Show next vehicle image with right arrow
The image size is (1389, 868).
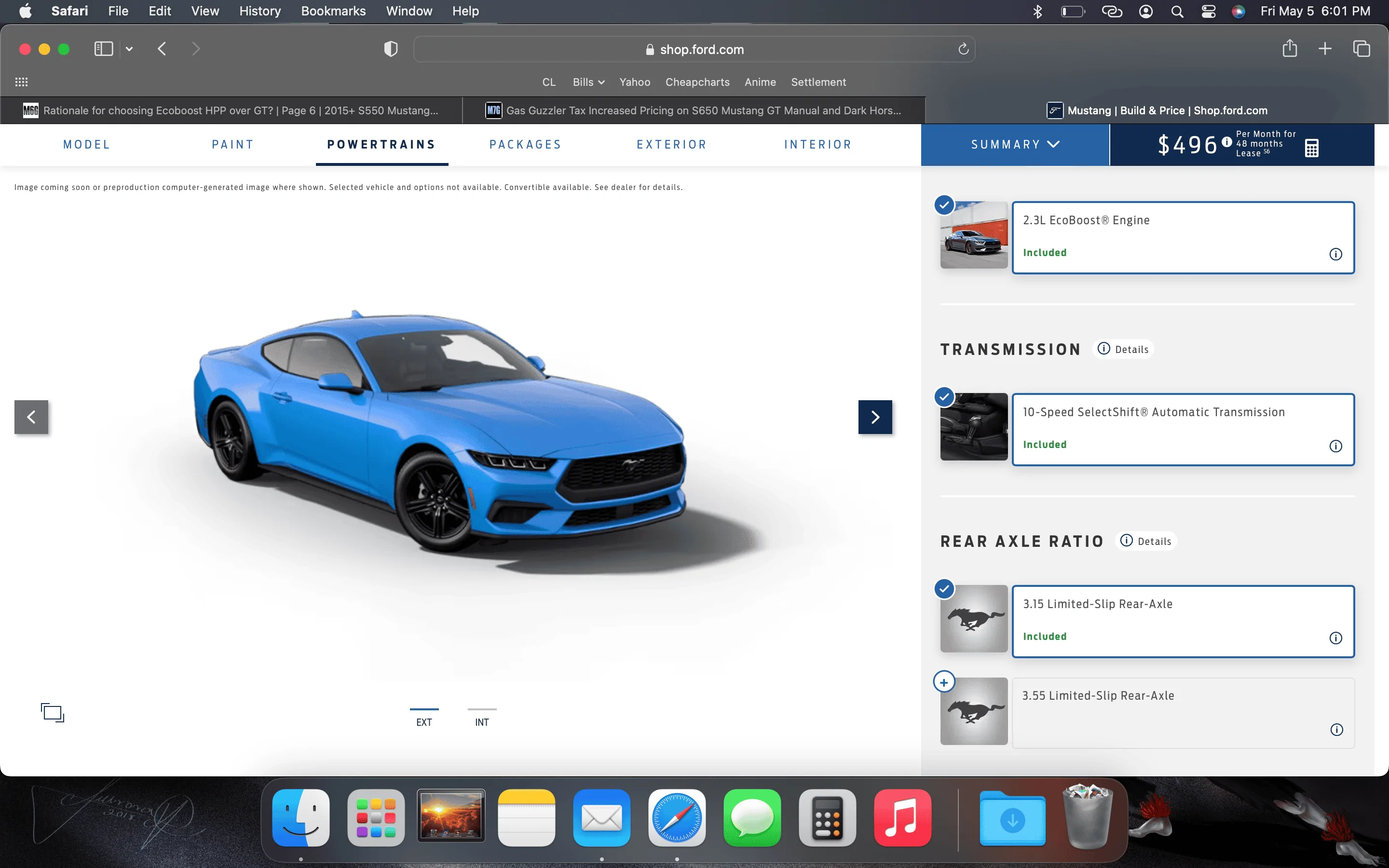click(x=875, y=417)
